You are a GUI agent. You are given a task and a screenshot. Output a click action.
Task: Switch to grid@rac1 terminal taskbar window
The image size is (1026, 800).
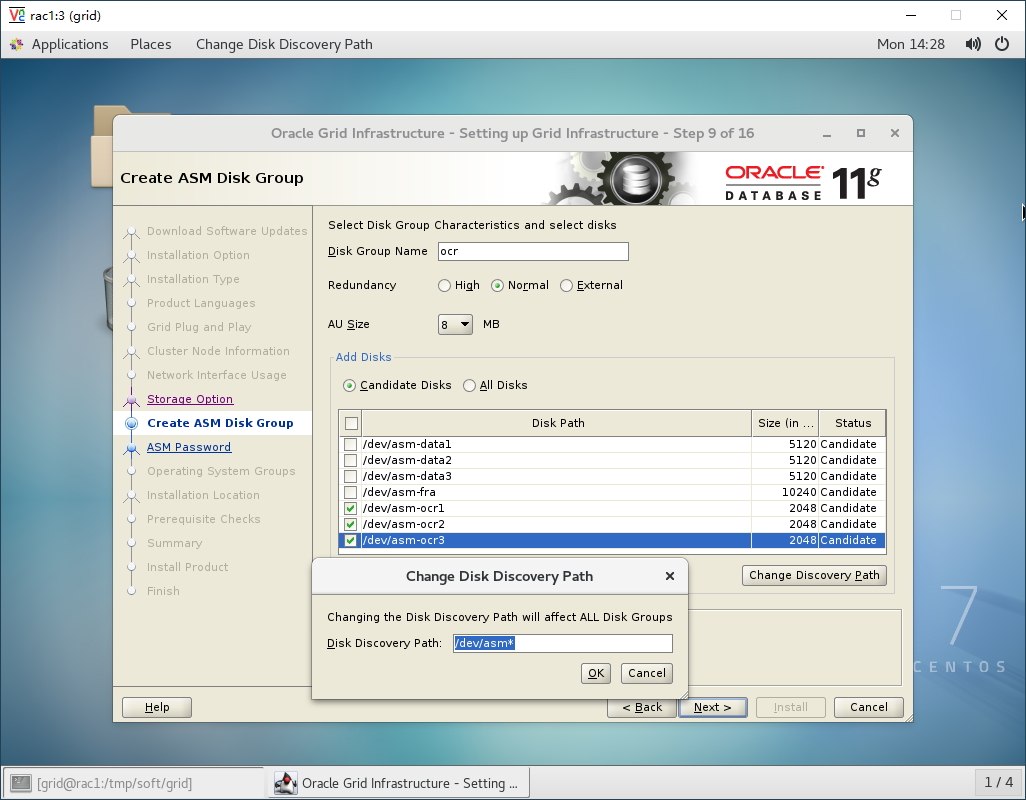(x=133, y=783)
